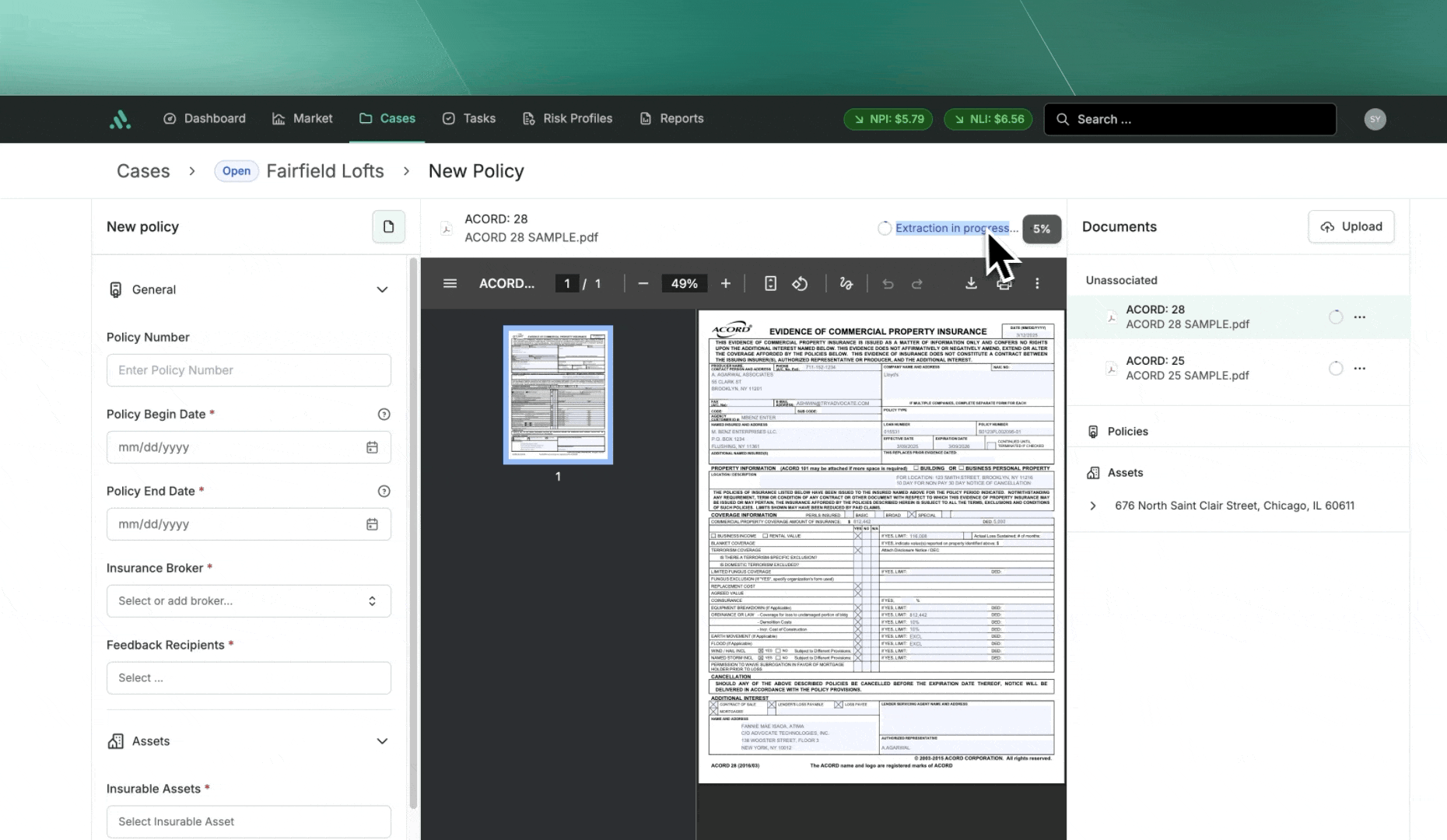Download the ACORD 28 PDF

(x=971, y=284)
